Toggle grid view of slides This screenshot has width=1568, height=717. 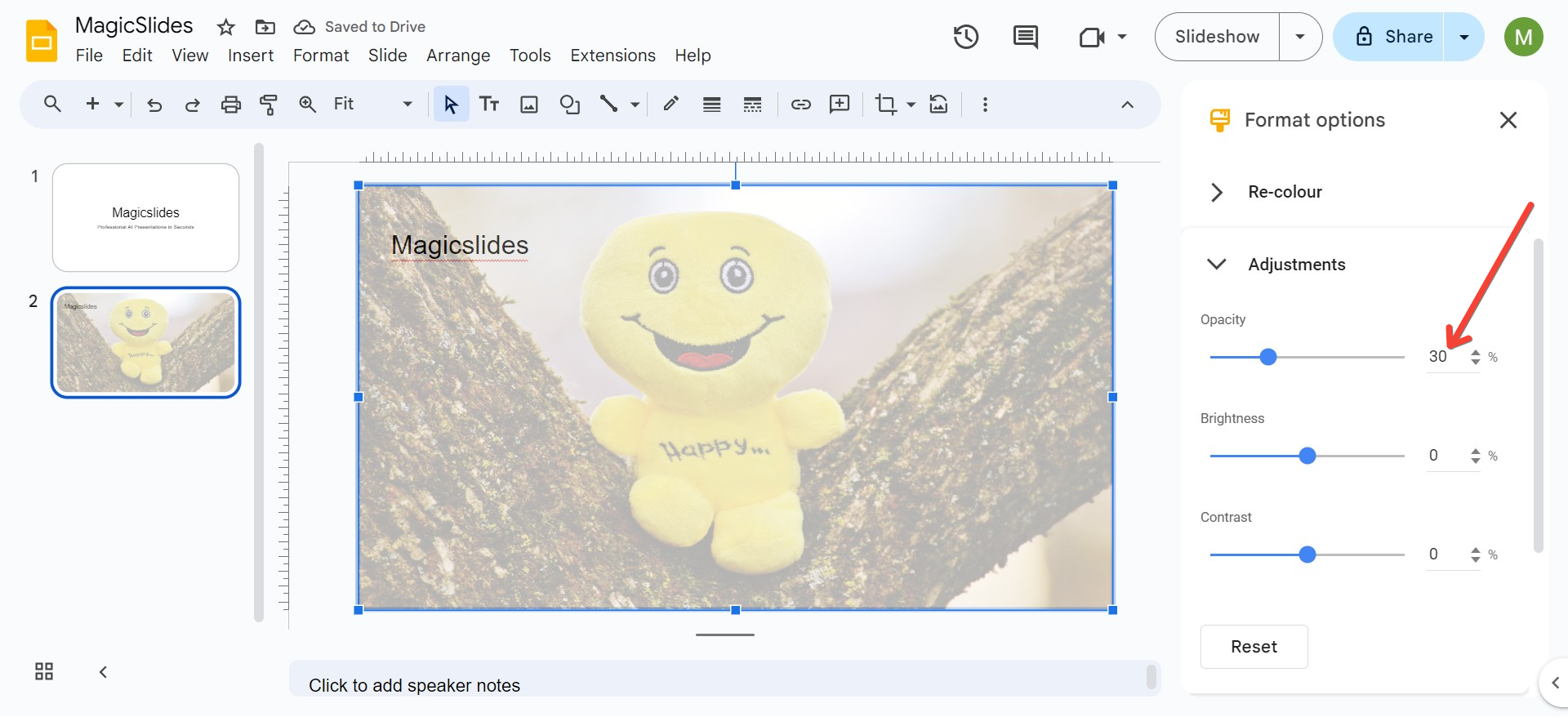(x=44, y=671)
